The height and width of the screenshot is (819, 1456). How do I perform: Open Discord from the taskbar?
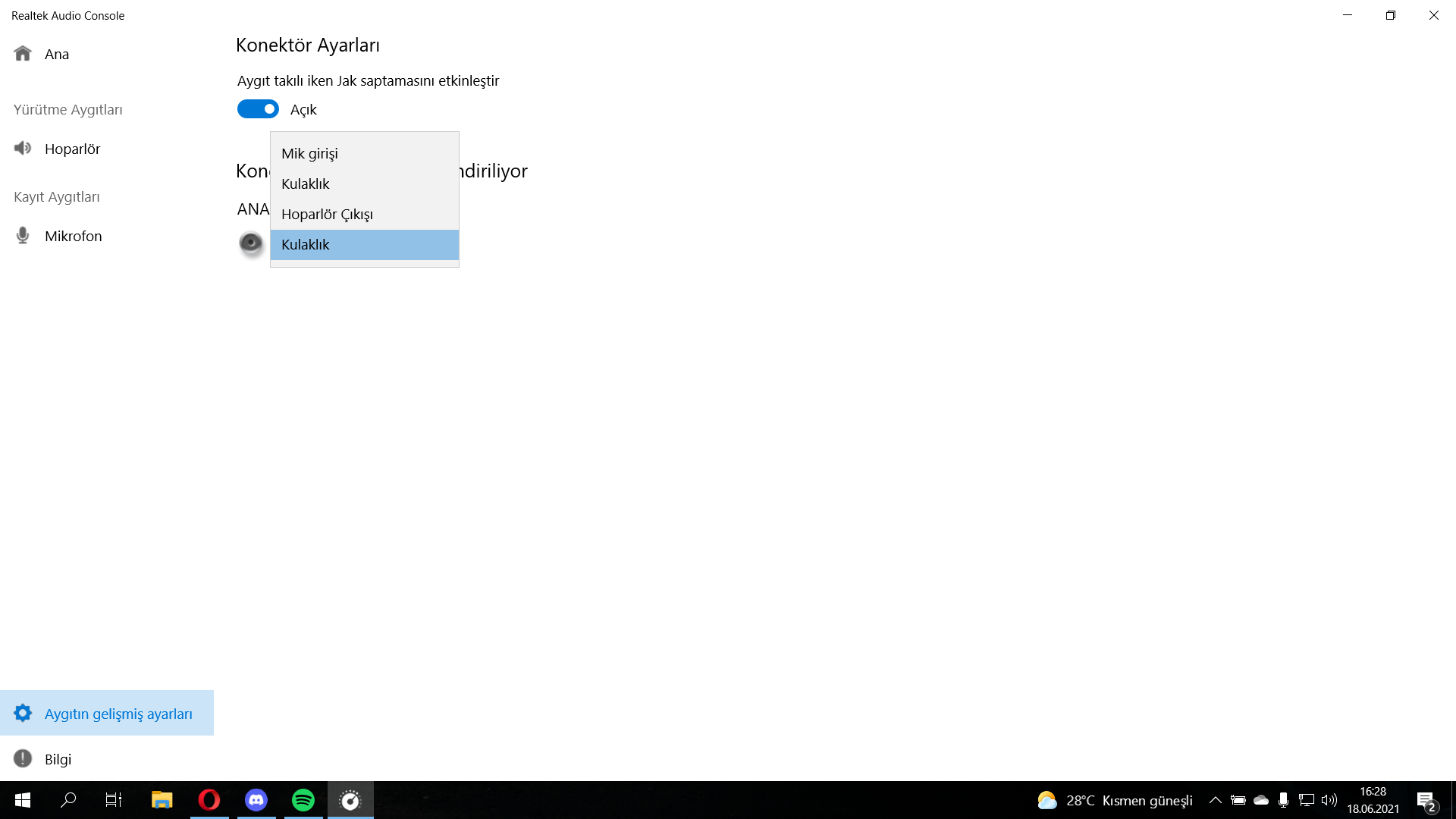256,800
